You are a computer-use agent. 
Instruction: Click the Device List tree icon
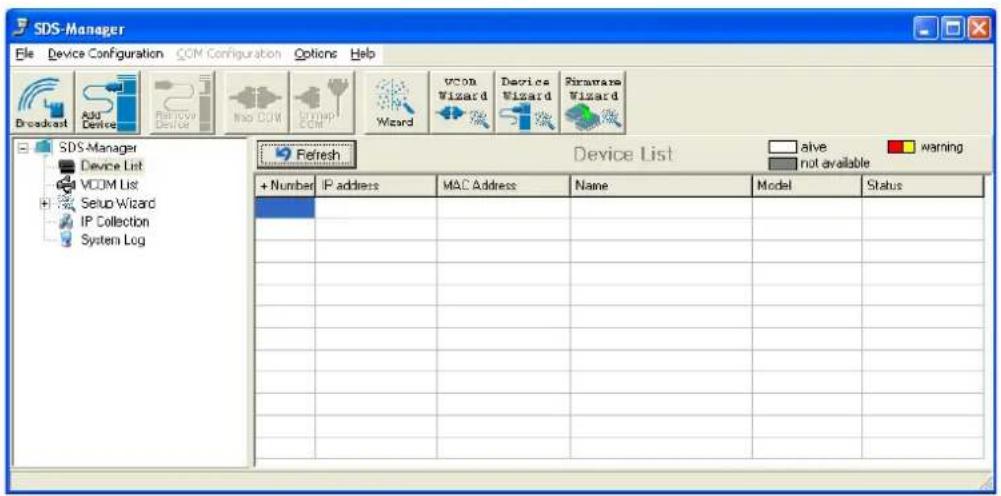67,167
